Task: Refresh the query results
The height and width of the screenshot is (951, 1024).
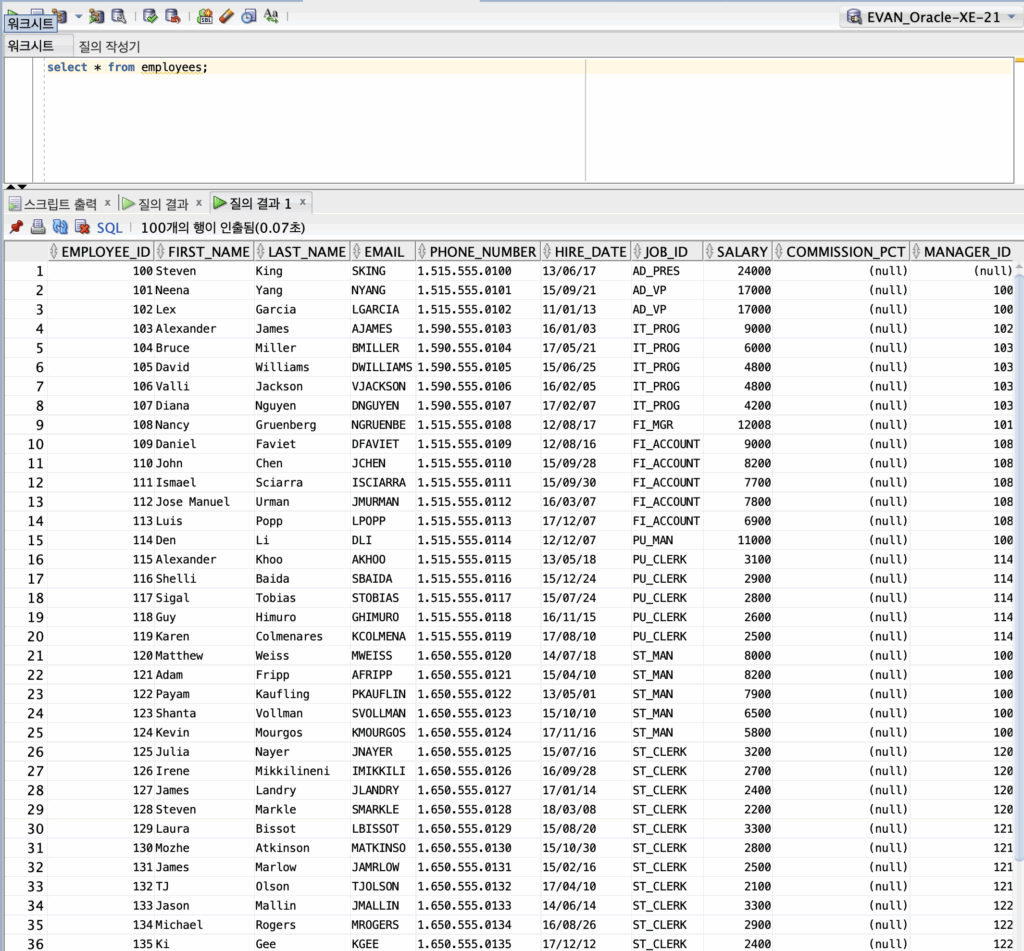Action: [x=60, y=227]
